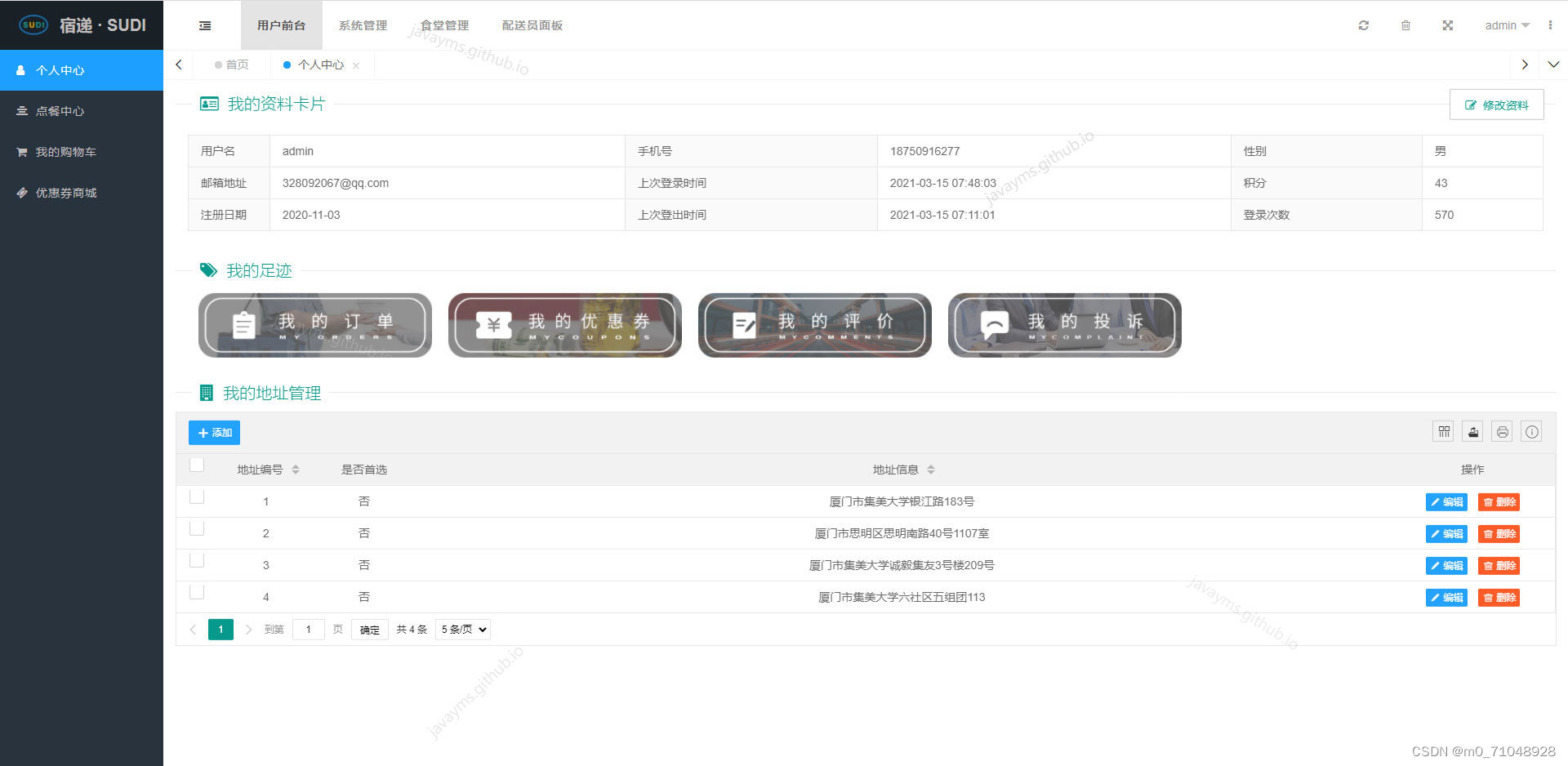Toggle fullscreen with the expand icon
The height and width of the screenshot is (766, 1568).
[1447, 25]
